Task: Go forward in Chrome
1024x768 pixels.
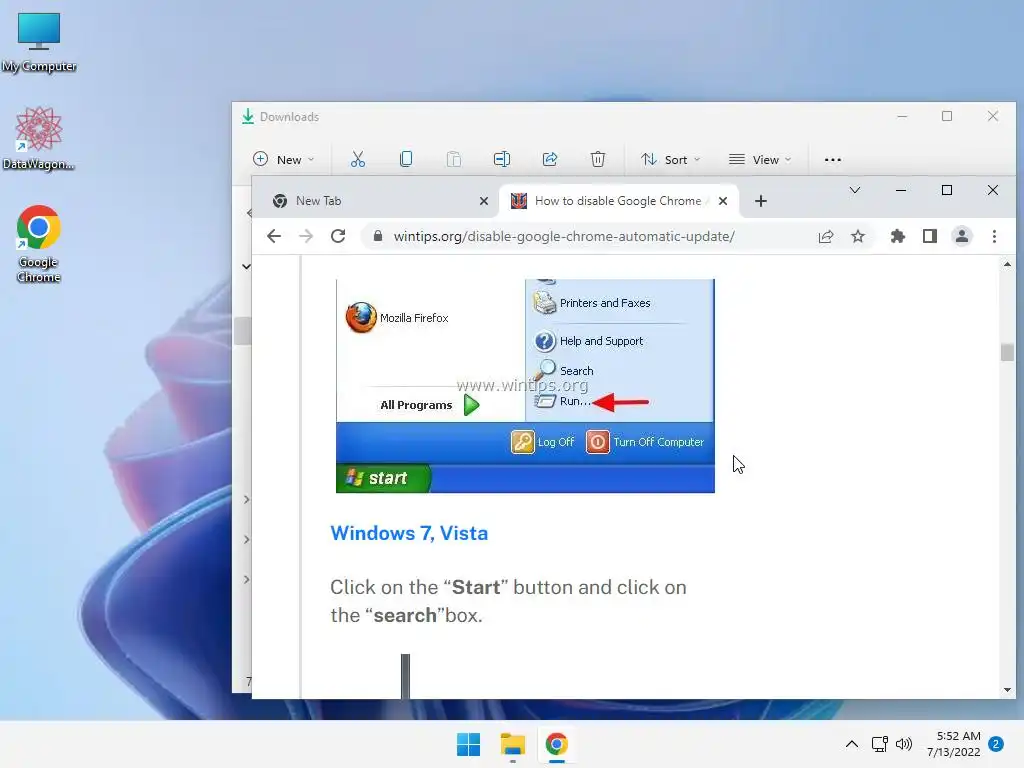Action: pos(306,236)
